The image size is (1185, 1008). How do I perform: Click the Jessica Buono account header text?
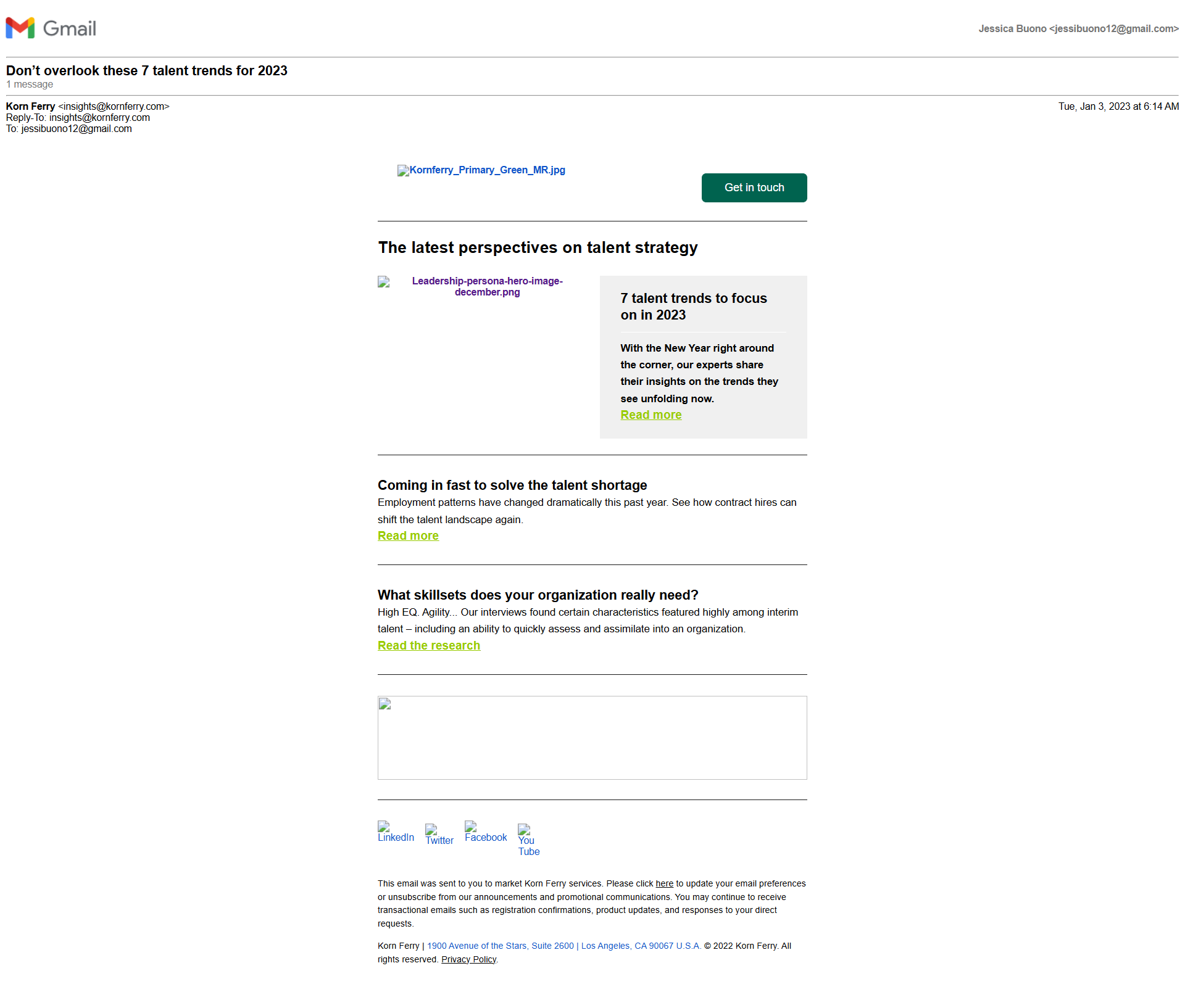(x=1078, y=29)
